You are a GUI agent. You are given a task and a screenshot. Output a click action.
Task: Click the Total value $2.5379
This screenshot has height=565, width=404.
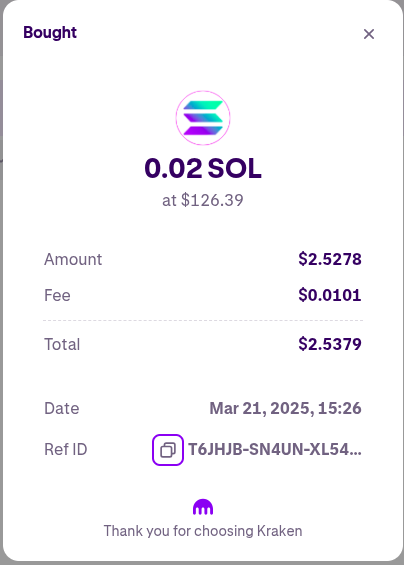pos(330,344)
